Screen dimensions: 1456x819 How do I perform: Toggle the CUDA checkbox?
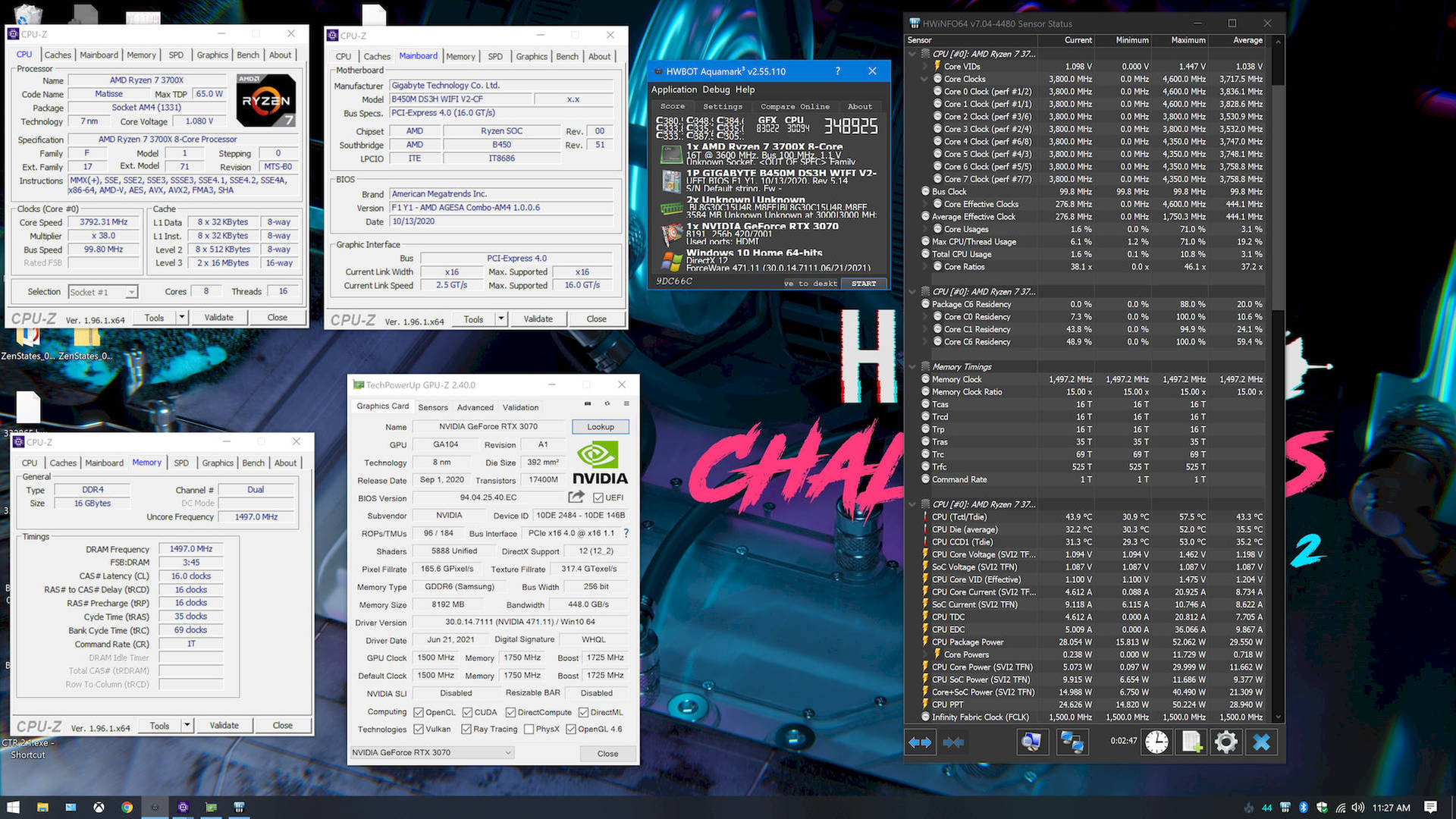[x=468, y=712]
